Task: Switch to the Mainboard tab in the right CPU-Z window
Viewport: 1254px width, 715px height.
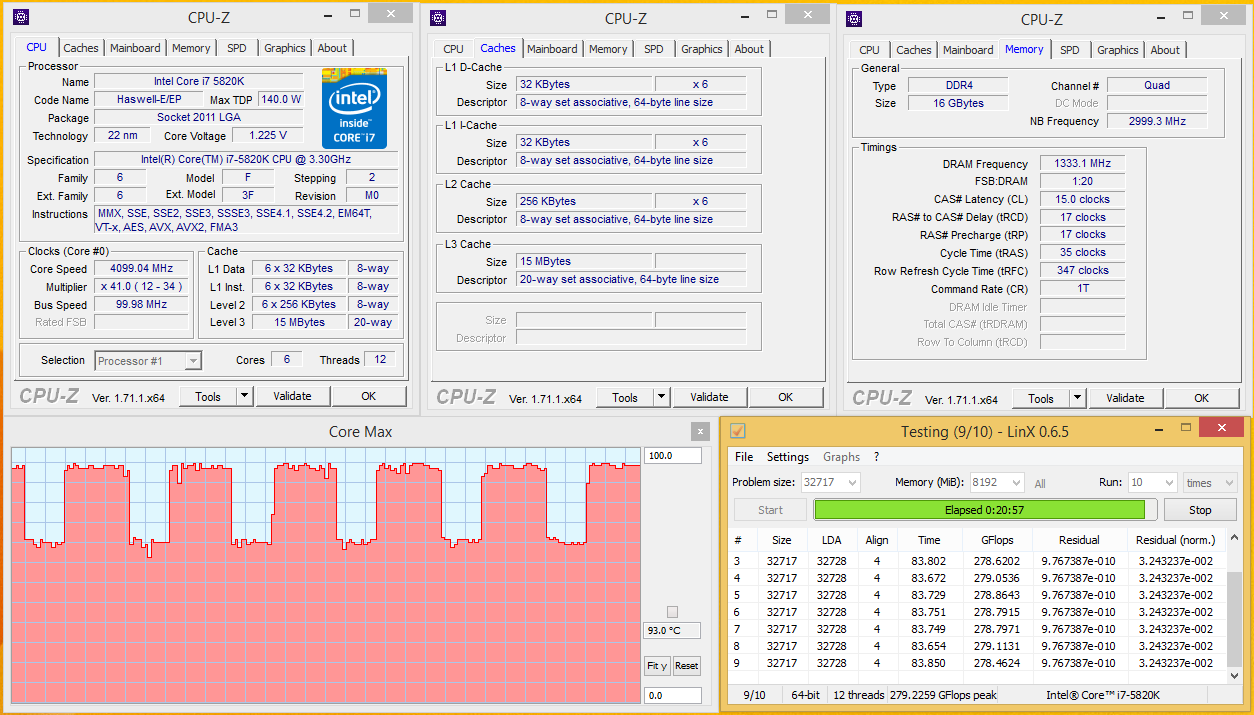Action: click(968, 50)
